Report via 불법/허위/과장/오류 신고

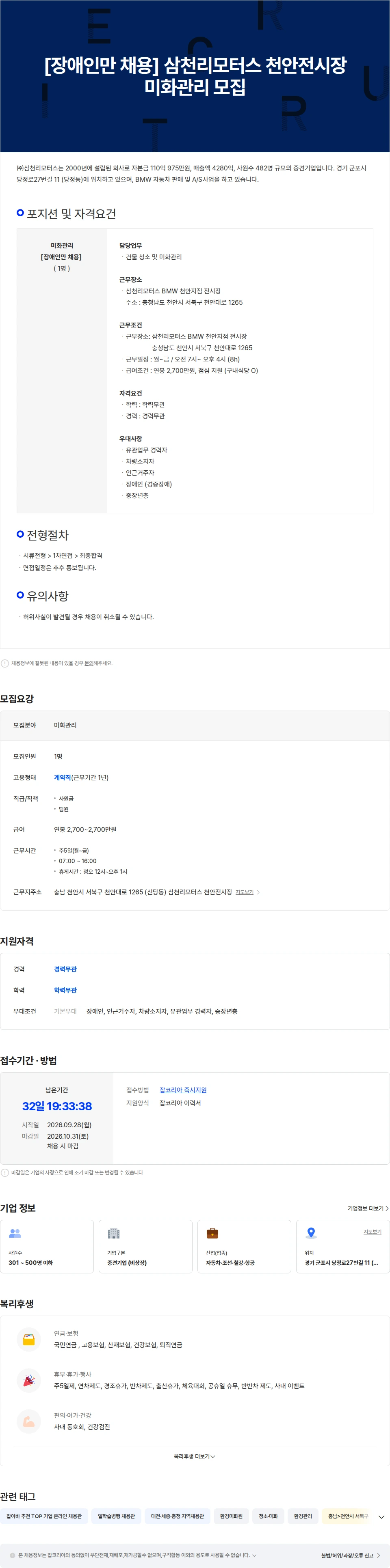click(347, 1555)
